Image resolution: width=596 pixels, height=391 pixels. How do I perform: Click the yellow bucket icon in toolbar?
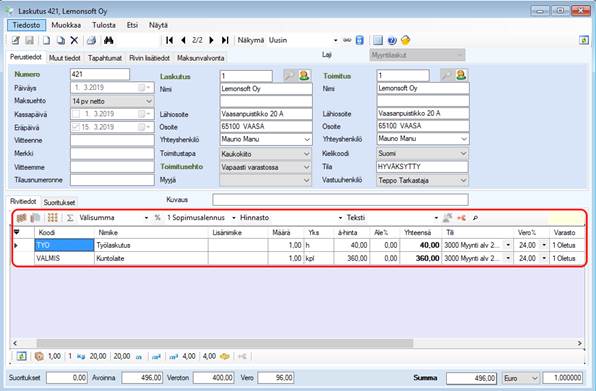406,40
